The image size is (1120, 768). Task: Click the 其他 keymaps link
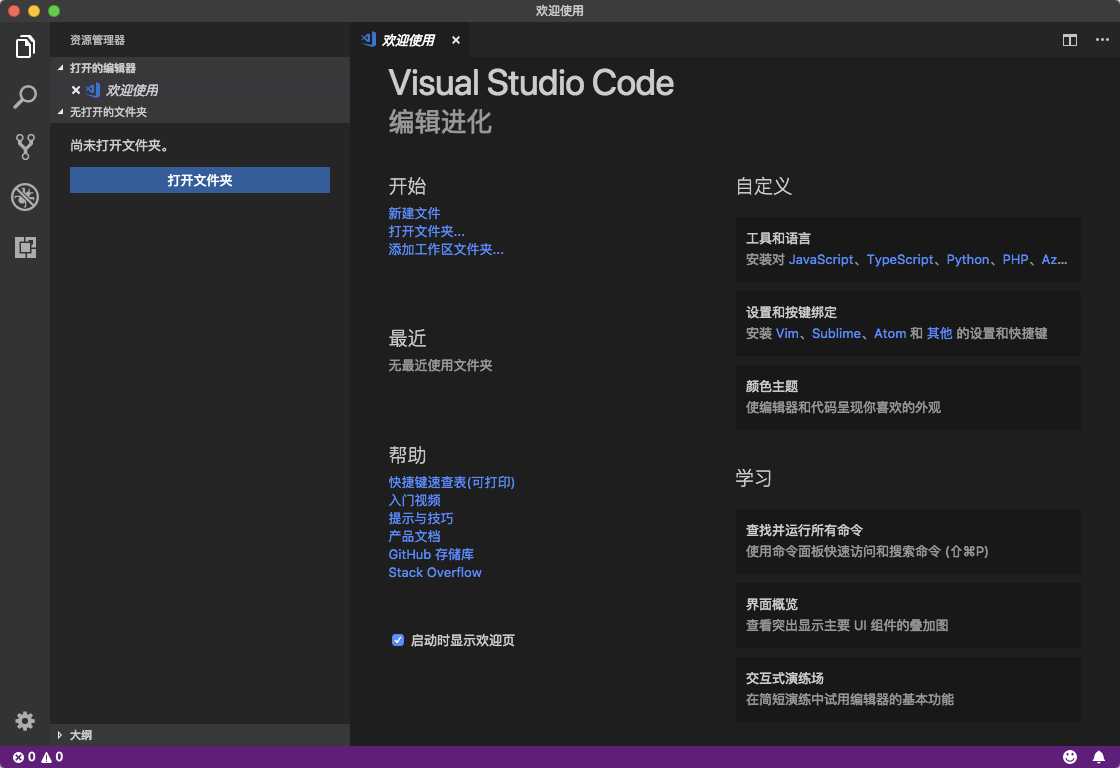(939, 334)
